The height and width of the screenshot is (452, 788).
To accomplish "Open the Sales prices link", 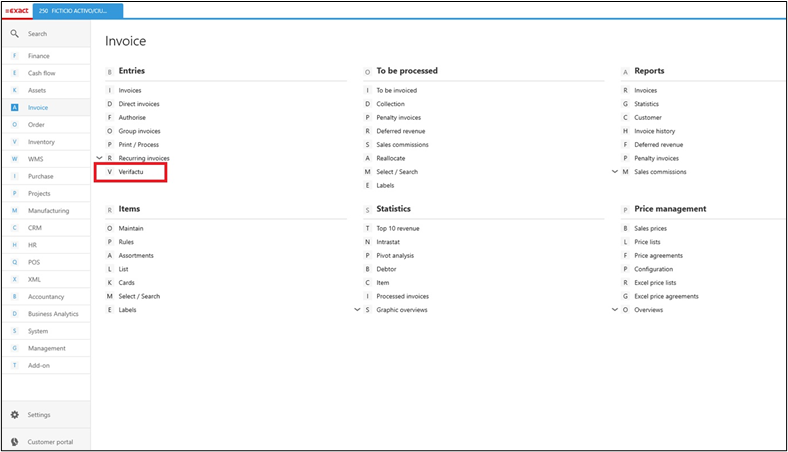I will click(x=653, y=229).
